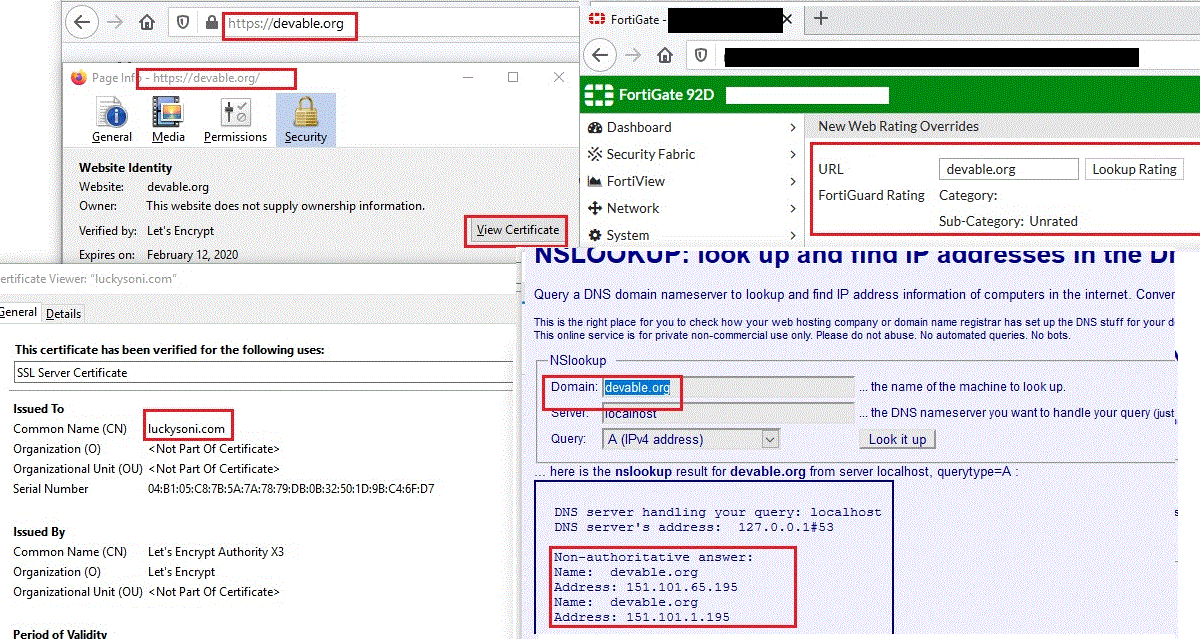Click forward arrow in devable.org browser
1200x639 pixels.
click(116, 22)
